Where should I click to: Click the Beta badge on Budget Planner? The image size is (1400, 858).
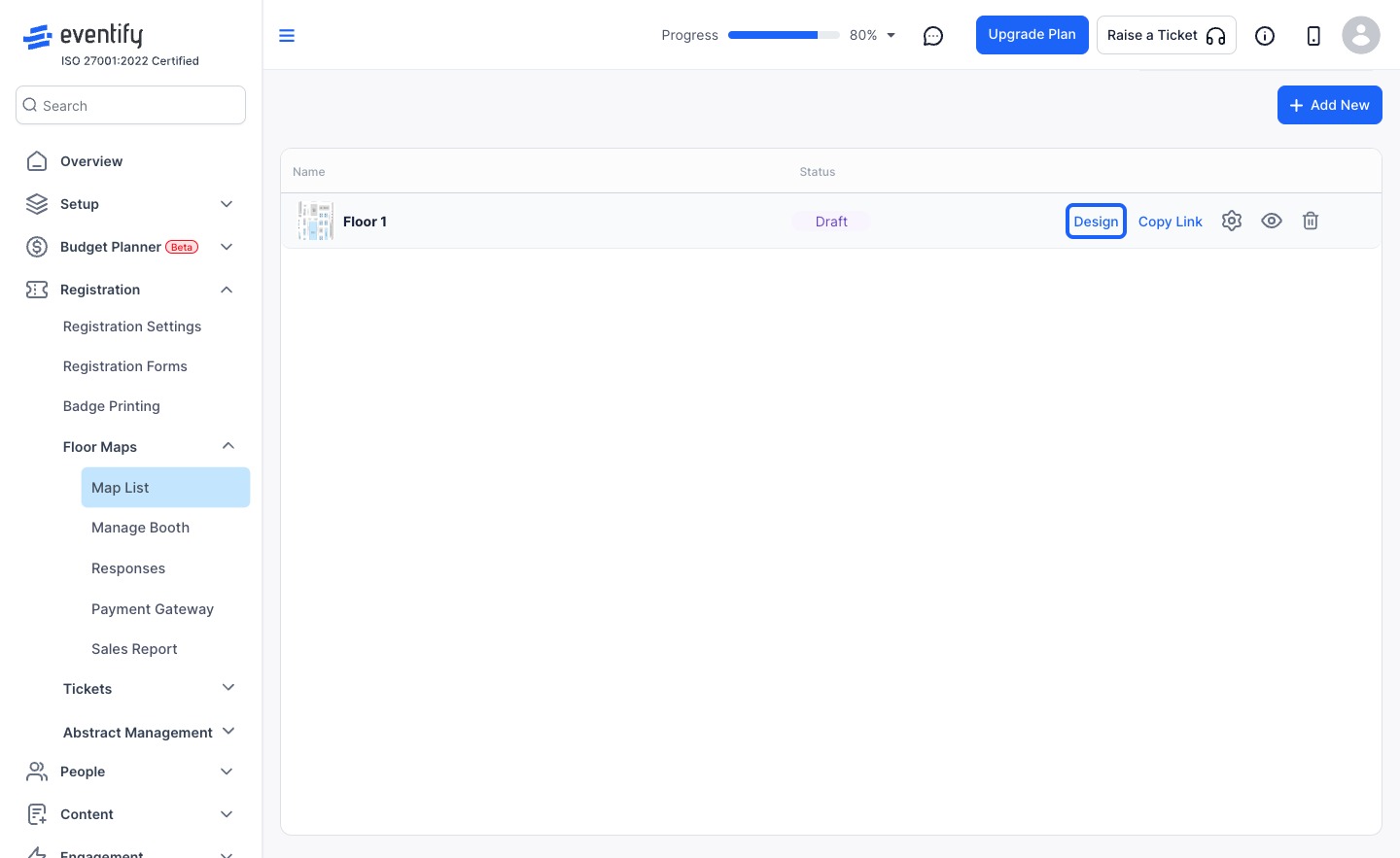182,247
